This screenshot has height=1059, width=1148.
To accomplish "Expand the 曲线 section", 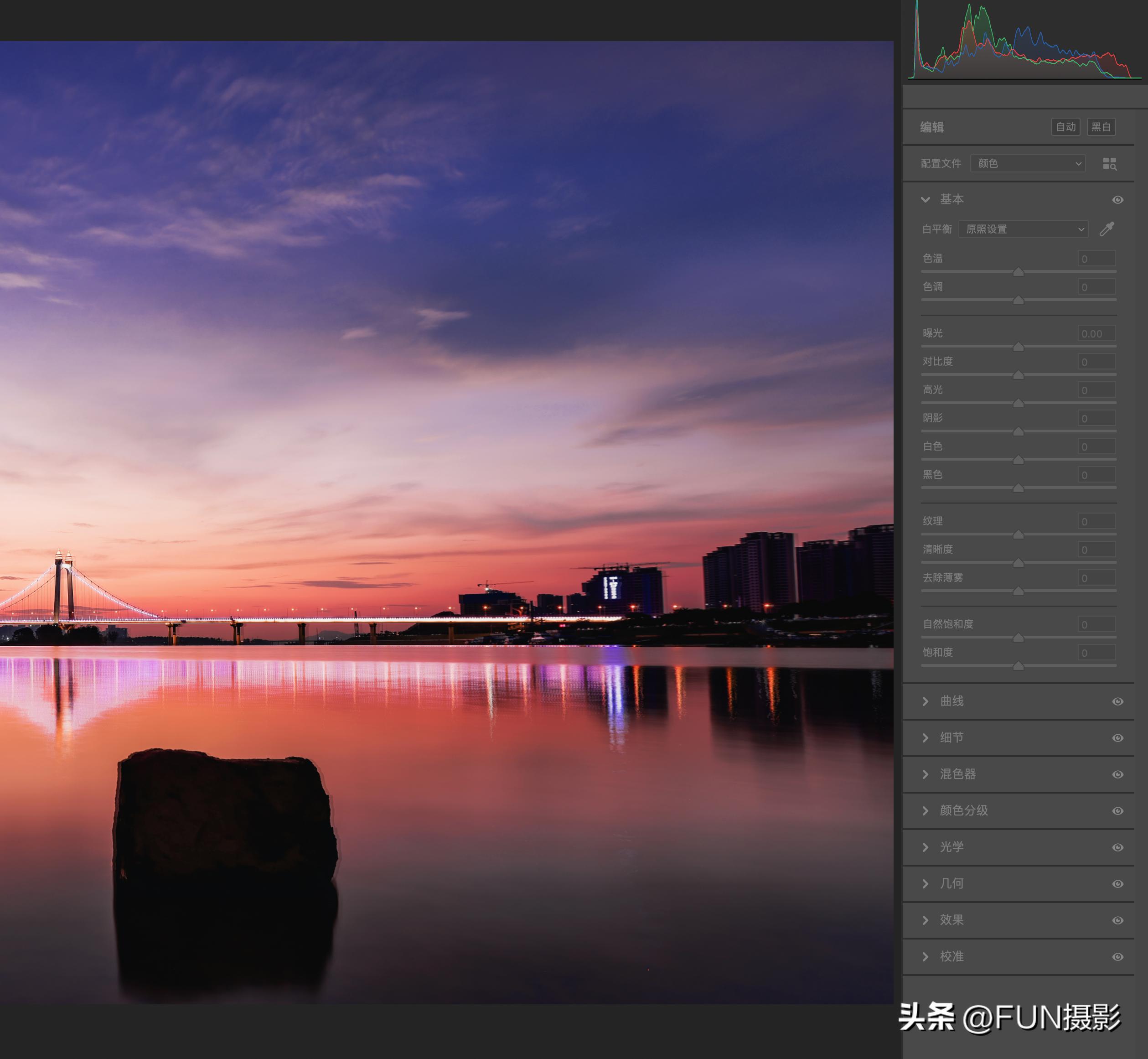I will tap(926, 701).
